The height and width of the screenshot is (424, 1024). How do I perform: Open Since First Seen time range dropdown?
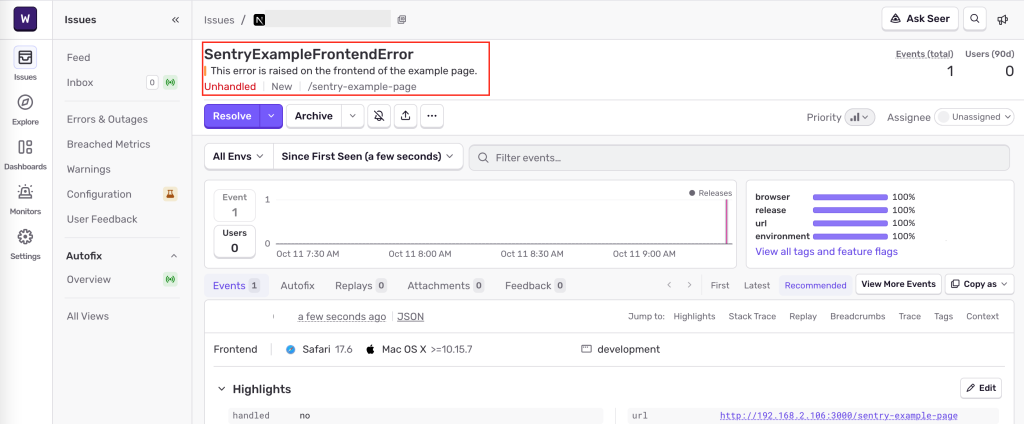tap(368, 157)
